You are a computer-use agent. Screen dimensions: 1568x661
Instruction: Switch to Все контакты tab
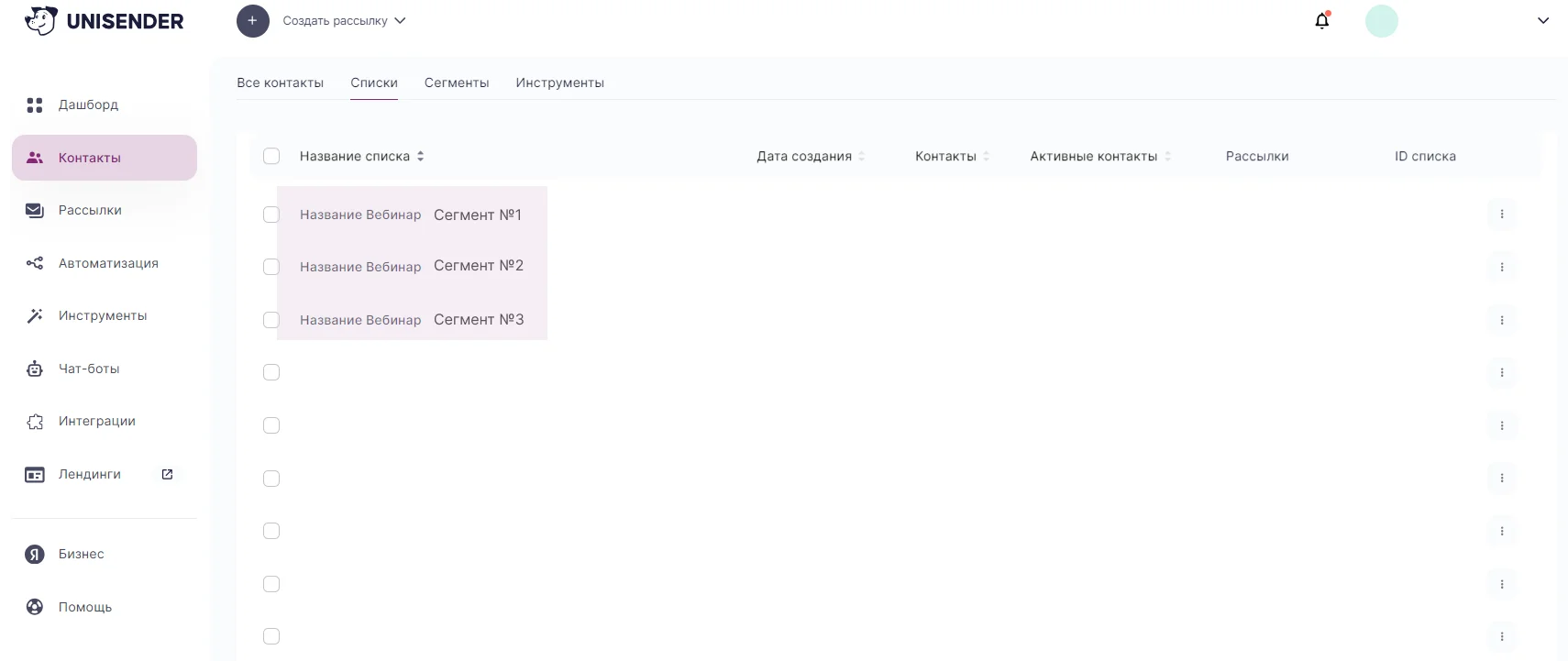280,83
